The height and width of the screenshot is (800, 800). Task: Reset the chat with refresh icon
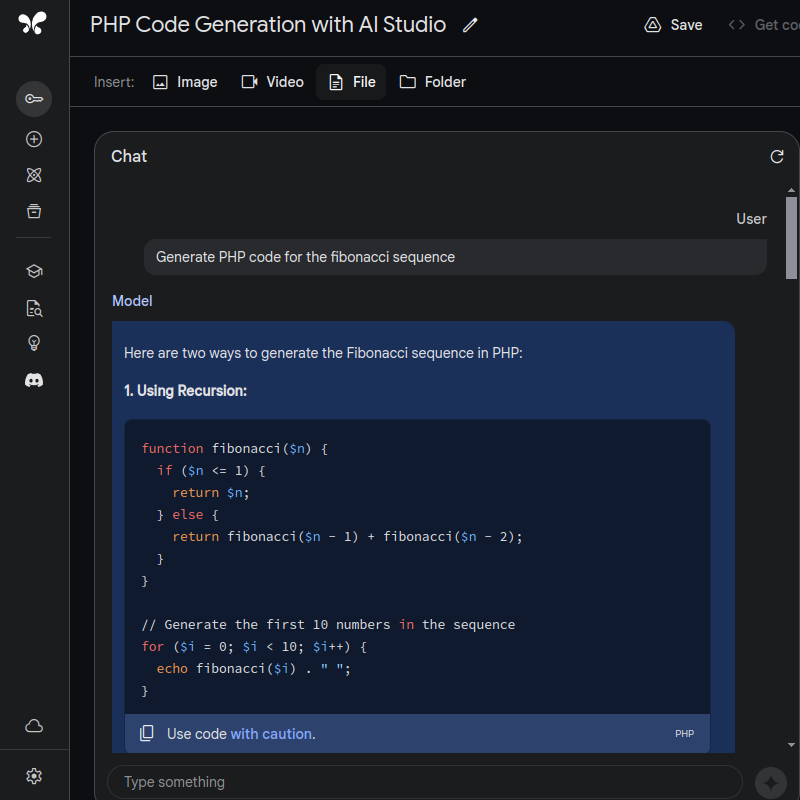777,156
